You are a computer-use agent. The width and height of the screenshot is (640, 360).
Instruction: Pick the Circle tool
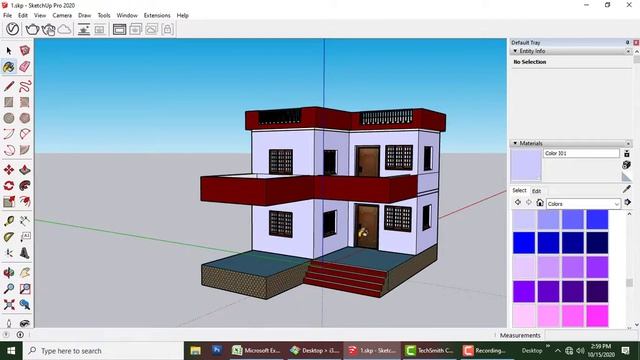(x=9, y=118)
